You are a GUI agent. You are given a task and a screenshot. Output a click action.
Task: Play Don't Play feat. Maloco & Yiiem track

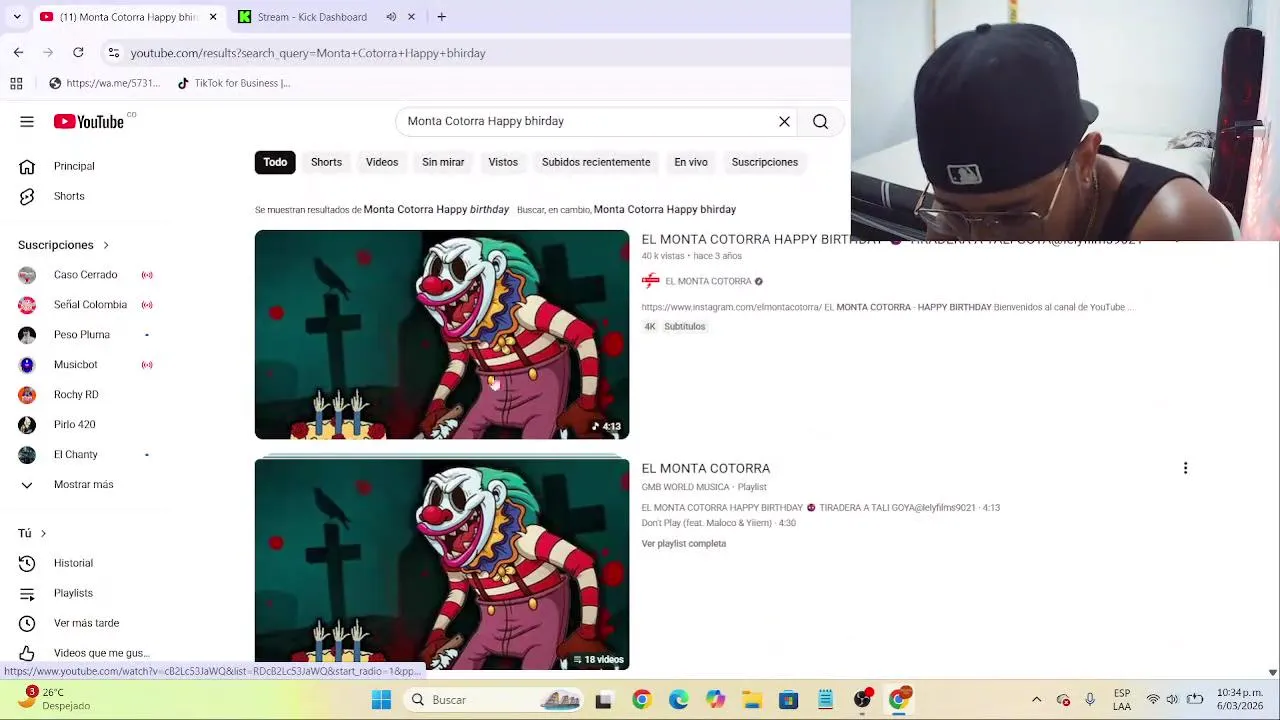719,523
